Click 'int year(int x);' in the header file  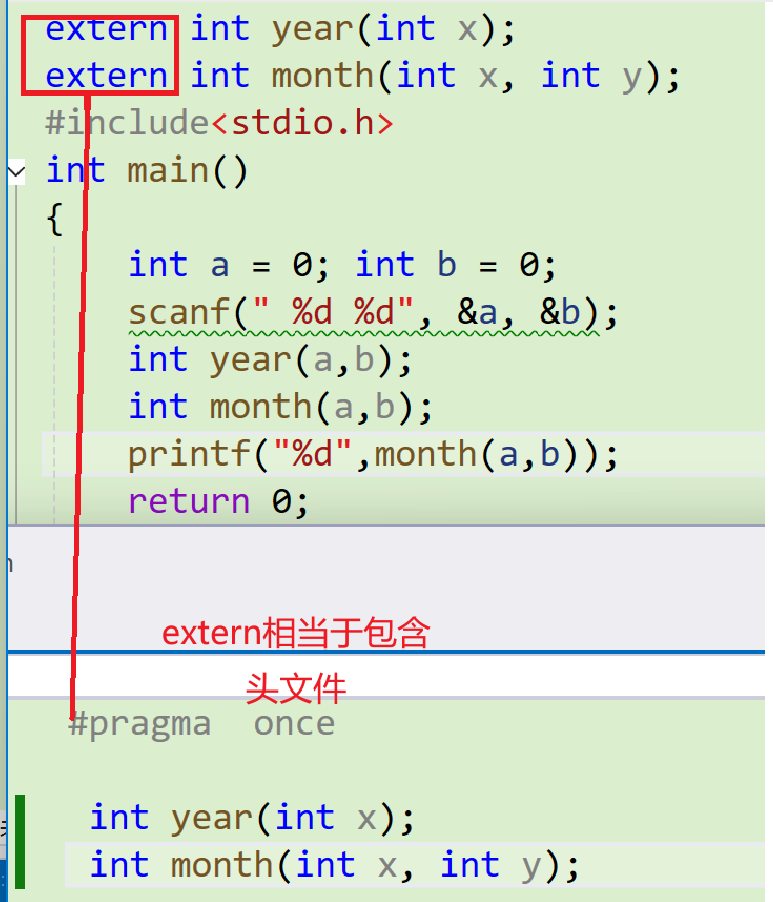tap(252, 818)
